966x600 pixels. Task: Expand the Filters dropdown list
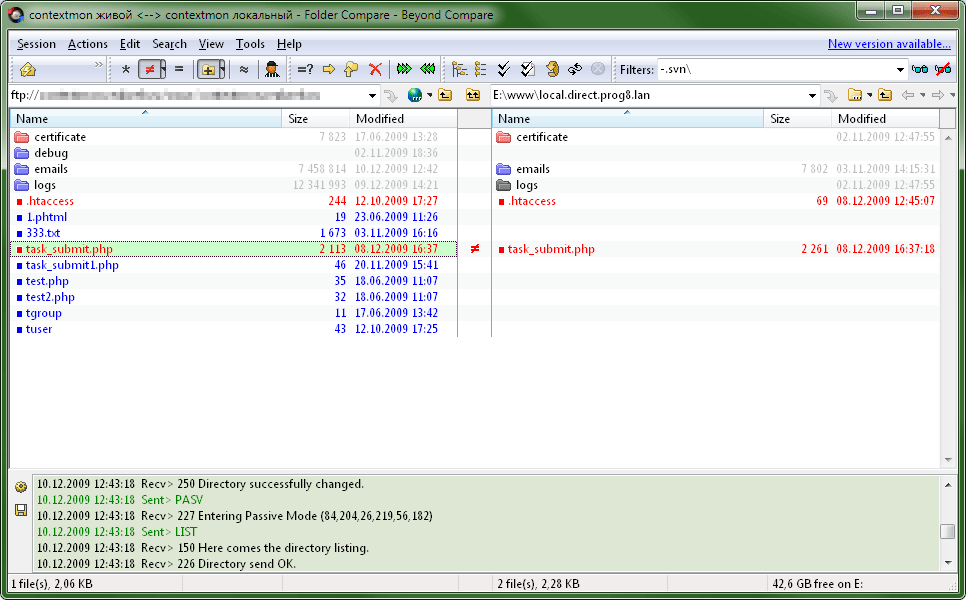[900, 70]
